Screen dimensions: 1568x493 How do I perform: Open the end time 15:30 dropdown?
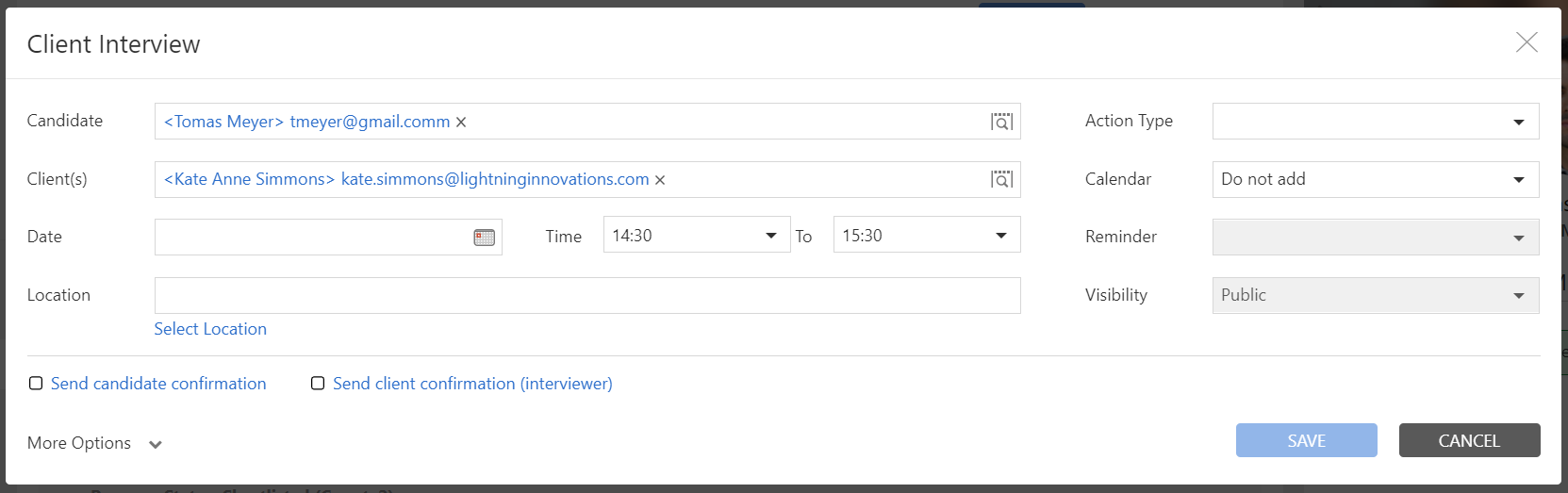click(927, 235)
